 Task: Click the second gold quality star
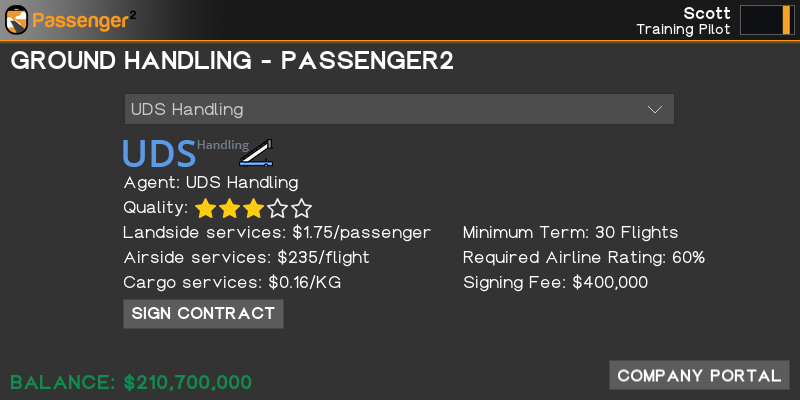point(230,208)
